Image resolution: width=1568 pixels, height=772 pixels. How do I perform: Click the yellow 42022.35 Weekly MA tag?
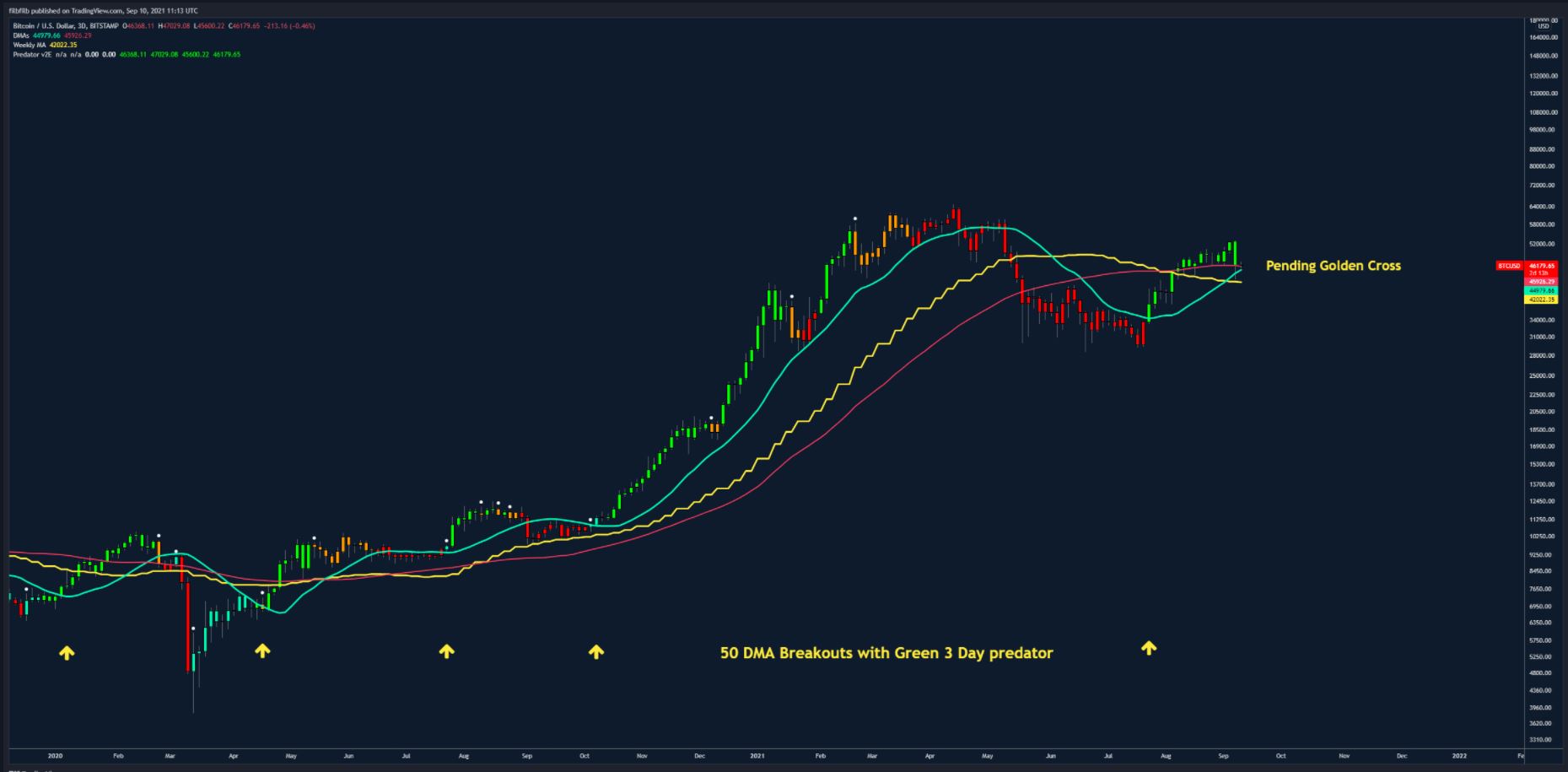pyautogui.click(x=1545, y=300)
